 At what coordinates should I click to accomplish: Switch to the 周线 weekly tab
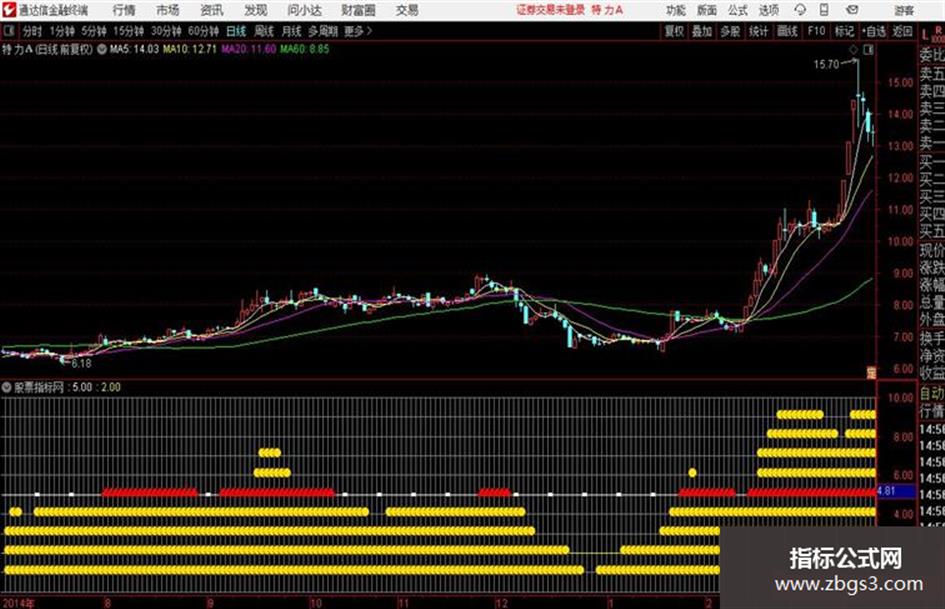point(264,31)
